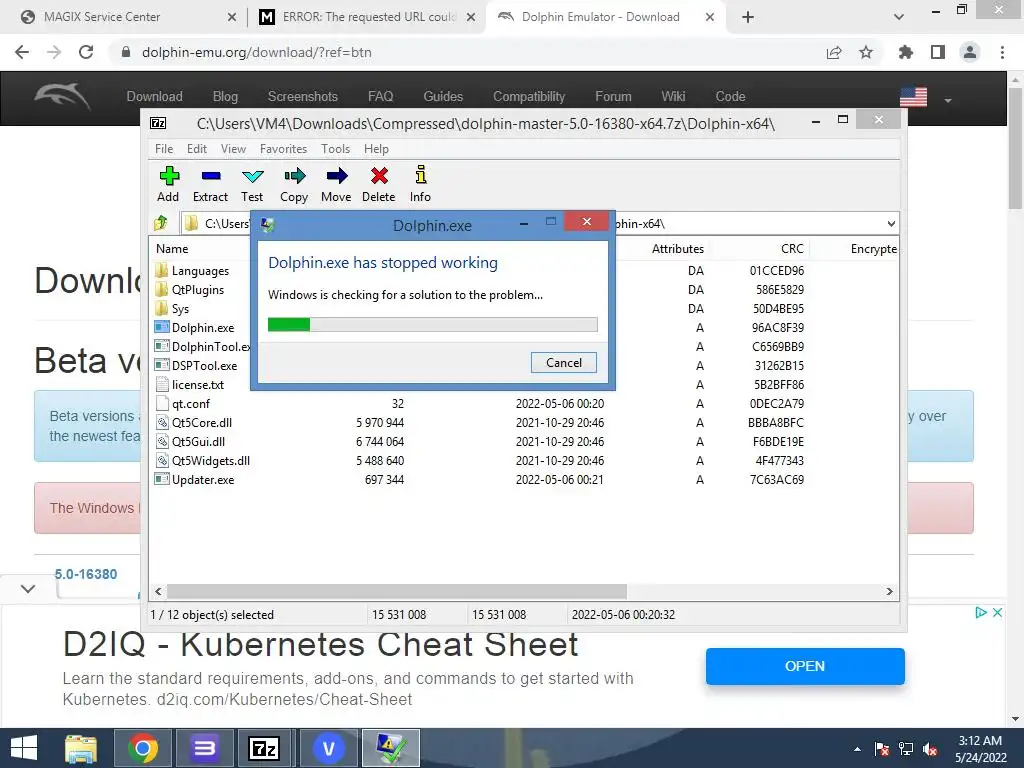The width and height of the screenshot is (1024, 768).
Task: Open the Chrome profile avatar icon
Action: 970,52
